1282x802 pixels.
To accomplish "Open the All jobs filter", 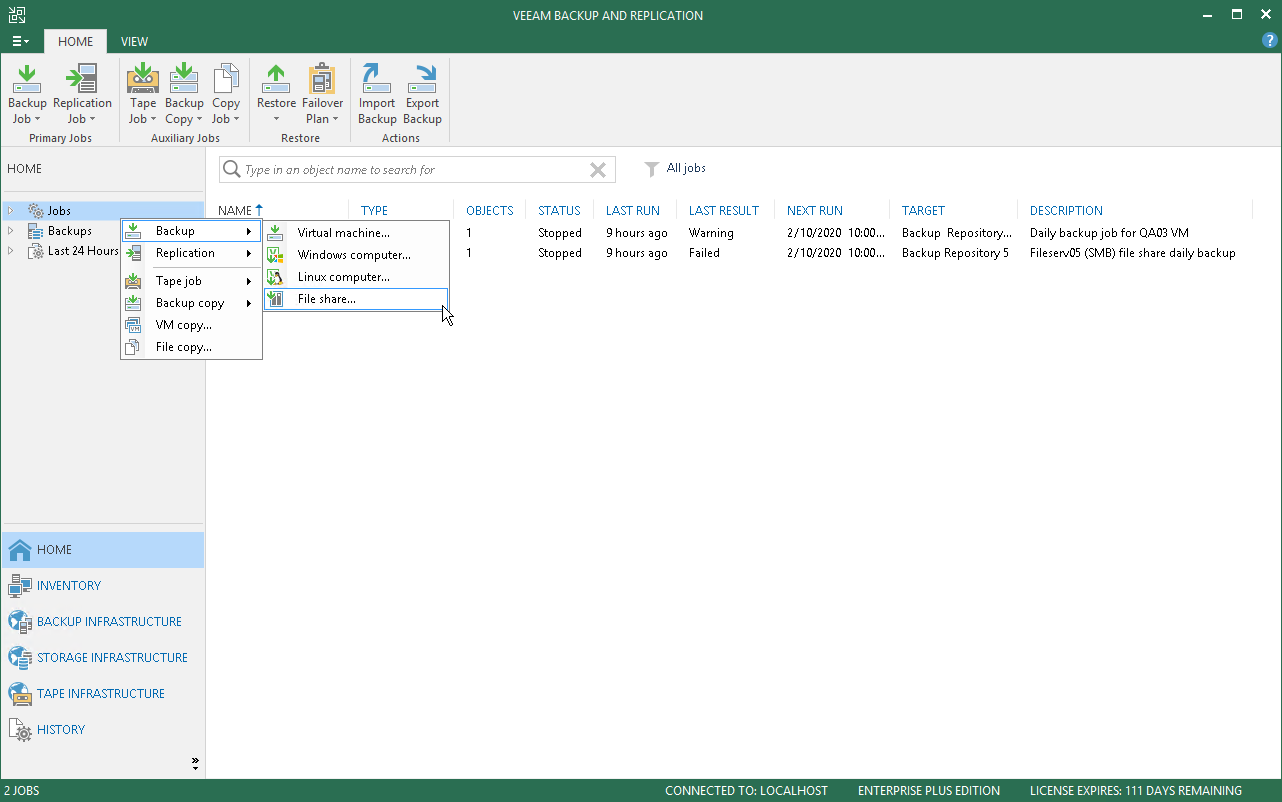I will click(675, 168).
